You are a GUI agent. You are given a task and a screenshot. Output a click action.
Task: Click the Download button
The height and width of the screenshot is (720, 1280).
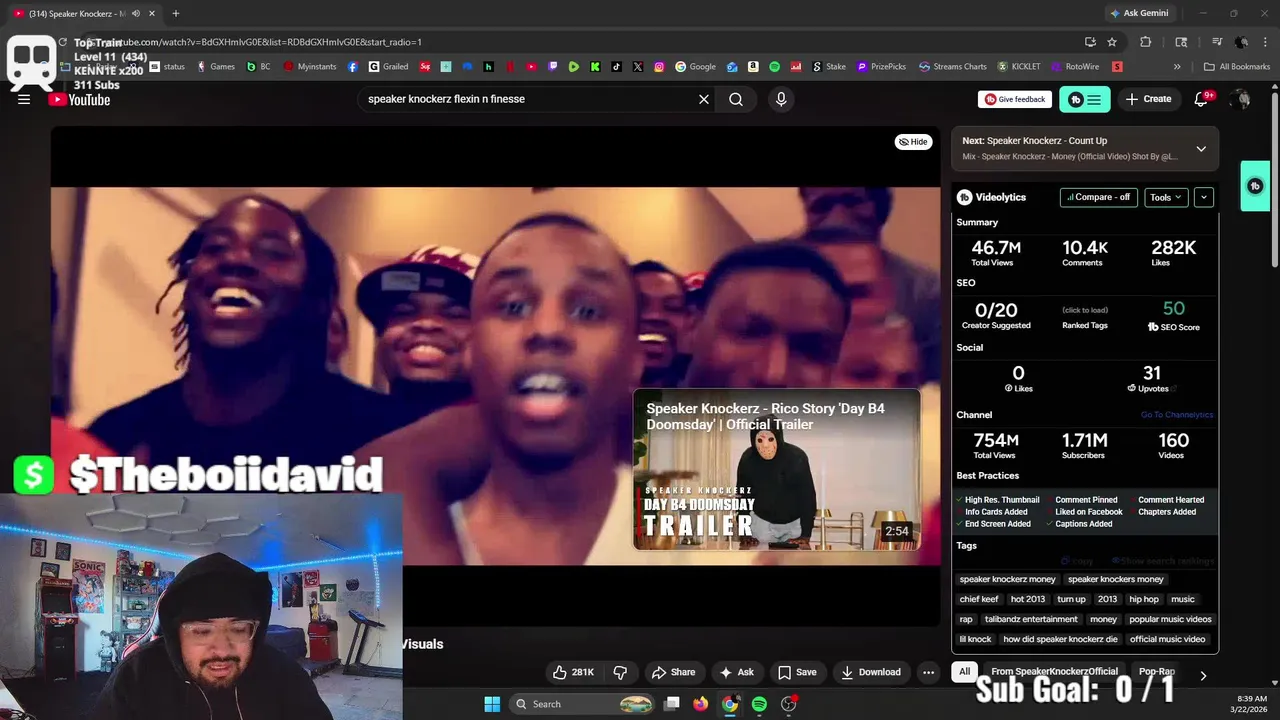tap(871, 672)
